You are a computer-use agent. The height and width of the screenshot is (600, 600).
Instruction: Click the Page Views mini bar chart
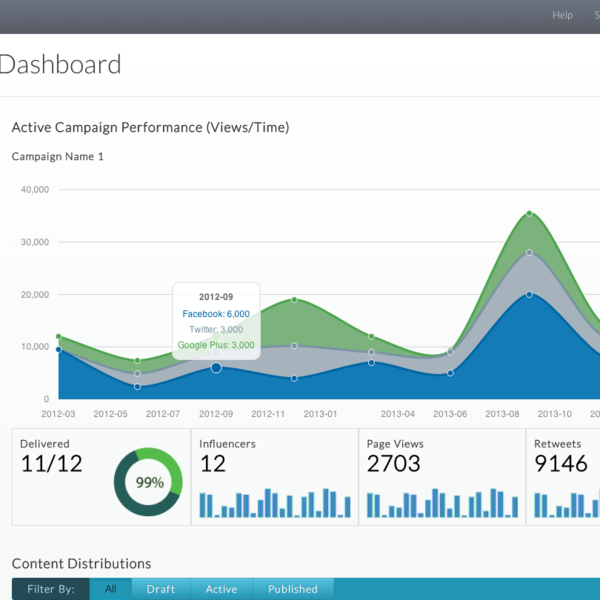tap(442, 502)
